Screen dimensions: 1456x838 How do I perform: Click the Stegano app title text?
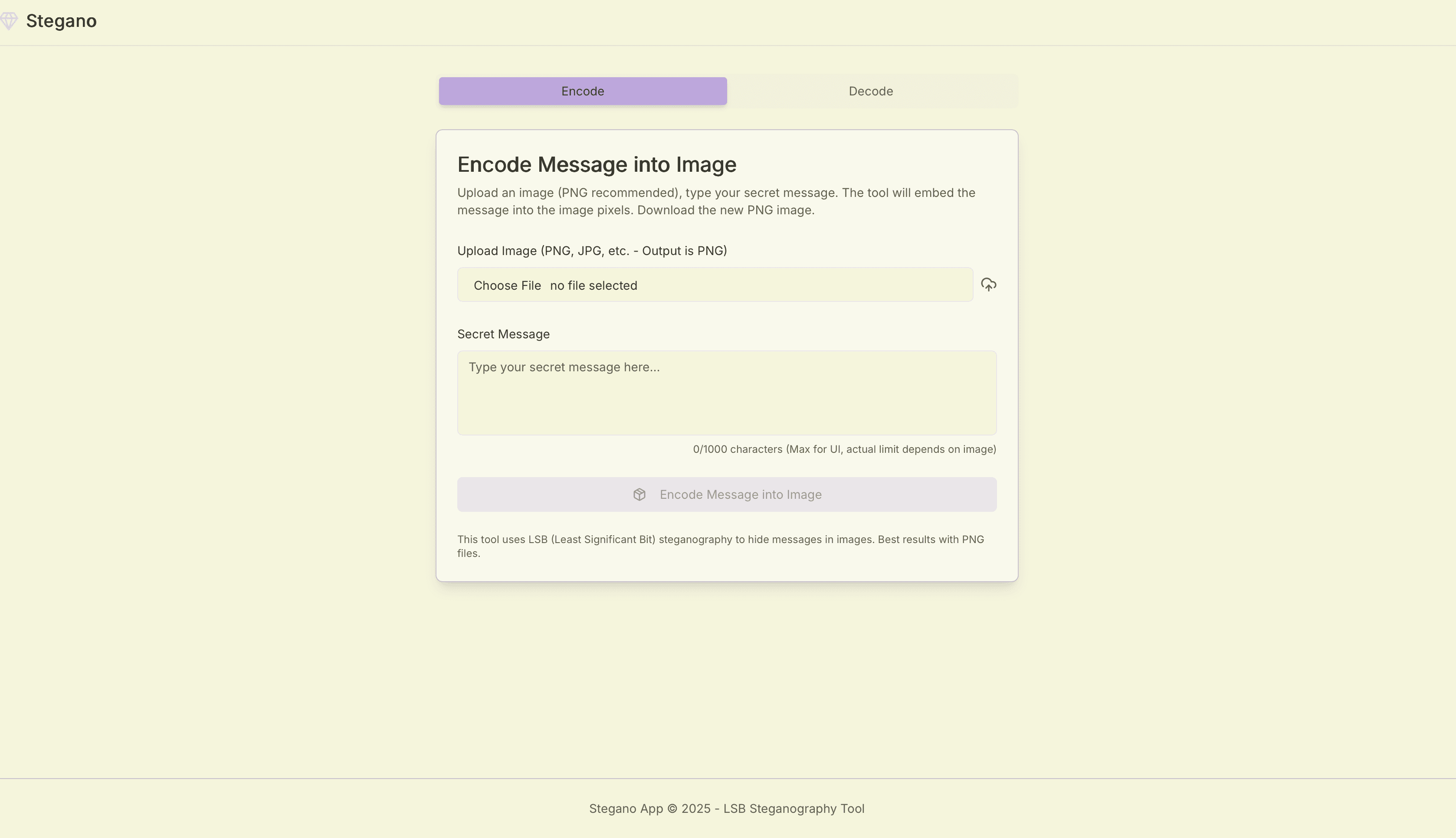61,21
